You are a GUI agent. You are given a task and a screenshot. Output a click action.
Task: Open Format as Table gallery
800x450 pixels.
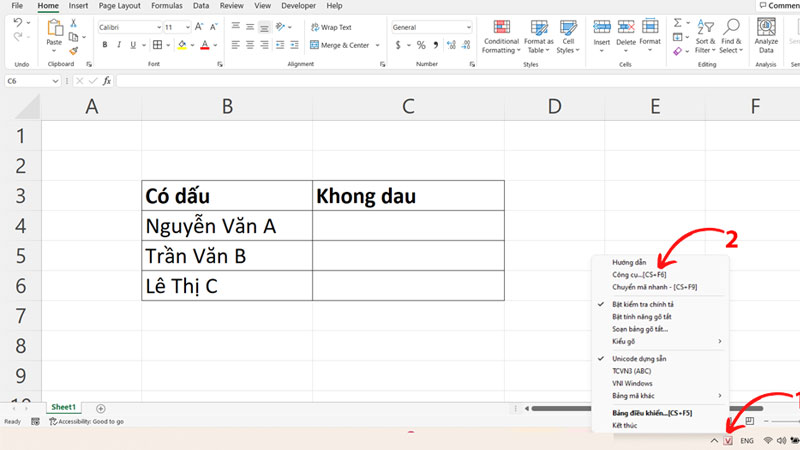click(539, 36)
